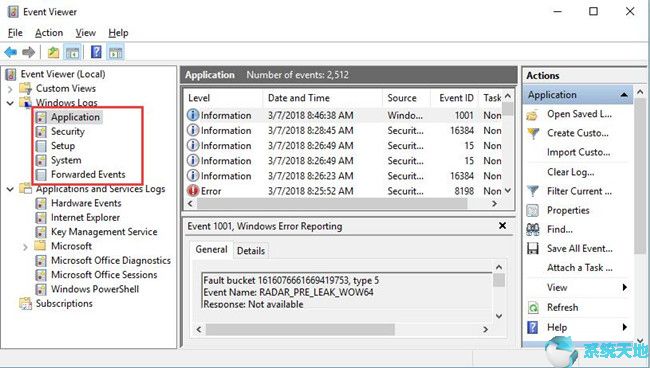Click the green Refresh icon

(x=533, y=307)
